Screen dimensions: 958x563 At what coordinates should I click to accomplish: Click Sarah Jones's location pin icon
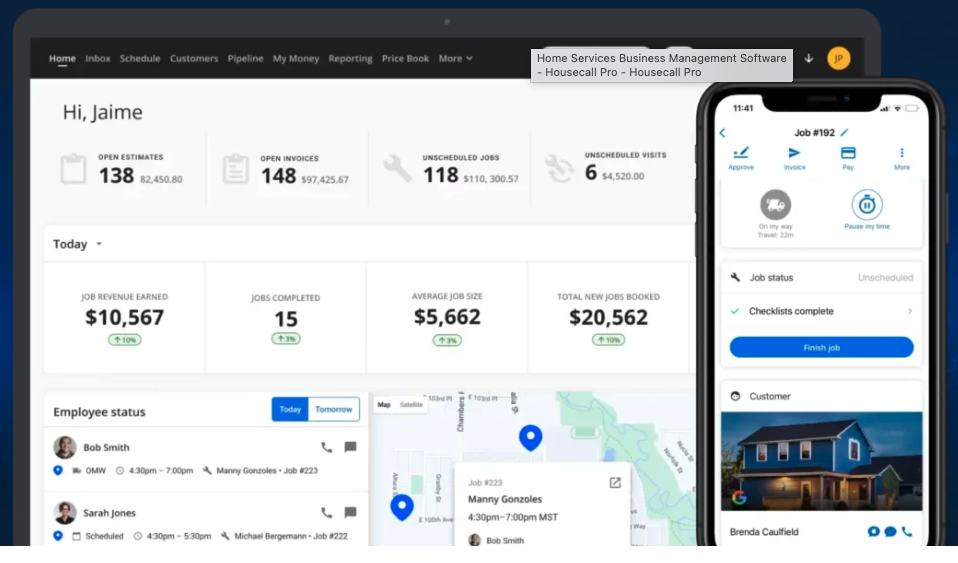(x=58, y=536)
